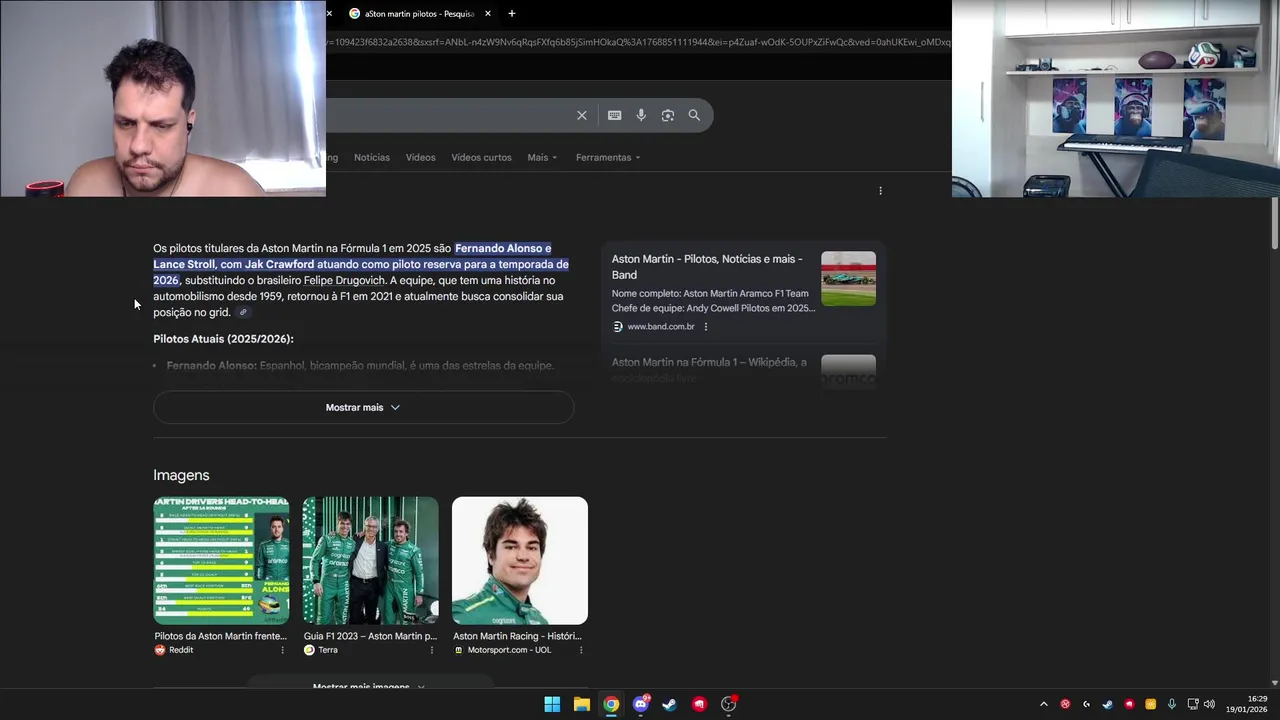Close the Aston Martin pilotos browser tab

point(488,14)
